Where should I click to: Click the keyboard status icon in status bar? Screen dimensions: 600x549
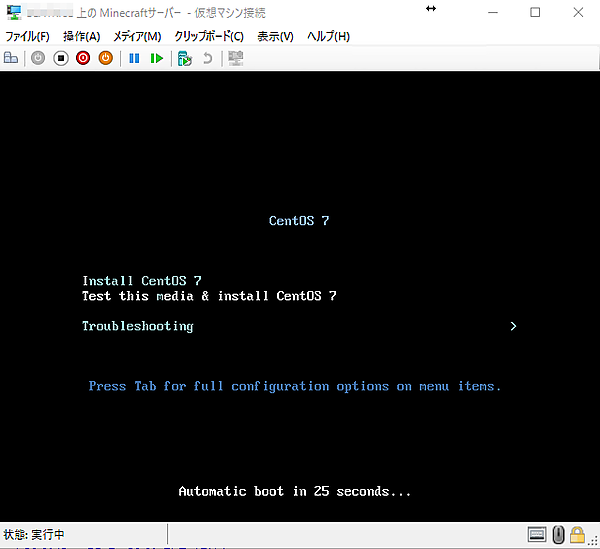(x=536, y=534)
